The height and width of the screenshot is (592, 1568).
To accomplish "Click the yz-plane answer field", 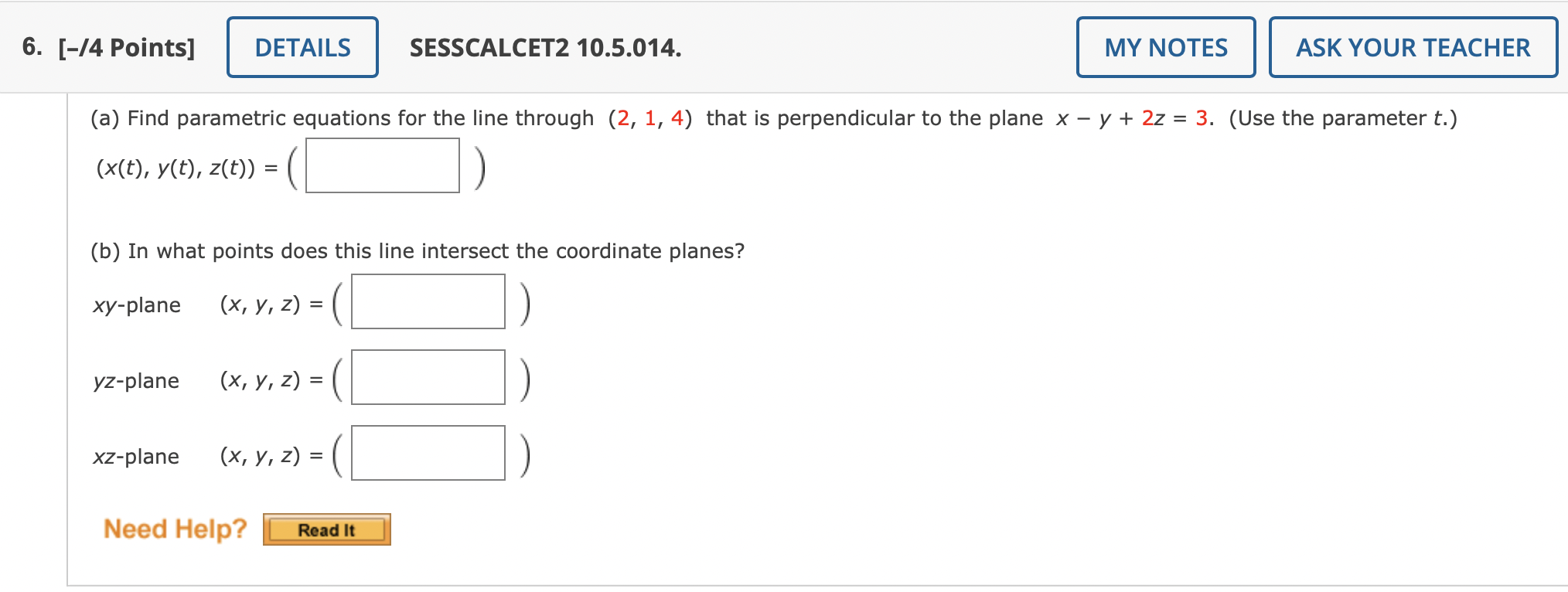I will click(x=428, y=378).
